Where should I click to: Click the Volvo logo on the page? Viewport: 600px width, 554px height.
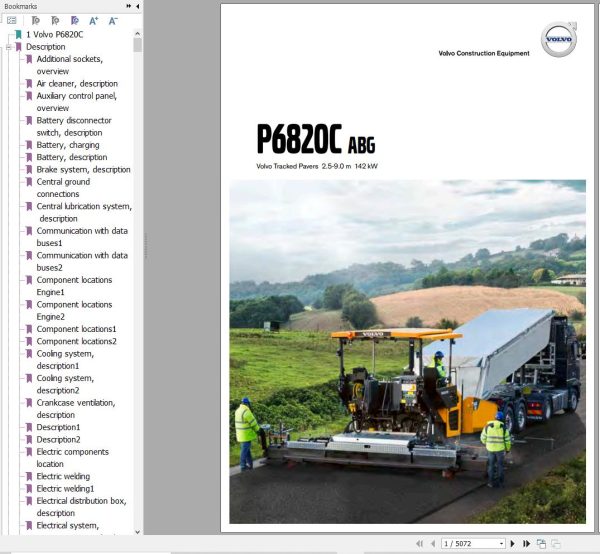pos(559,39)
